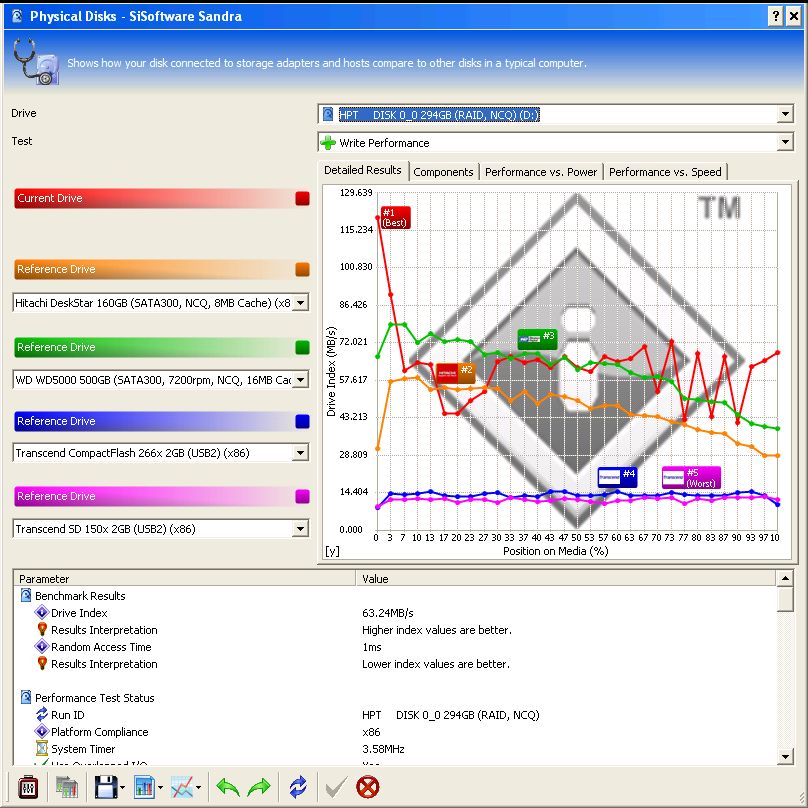Click the bar chart report toolbar icon
Screen dimensions: 808x808
(x=144, y=787)
